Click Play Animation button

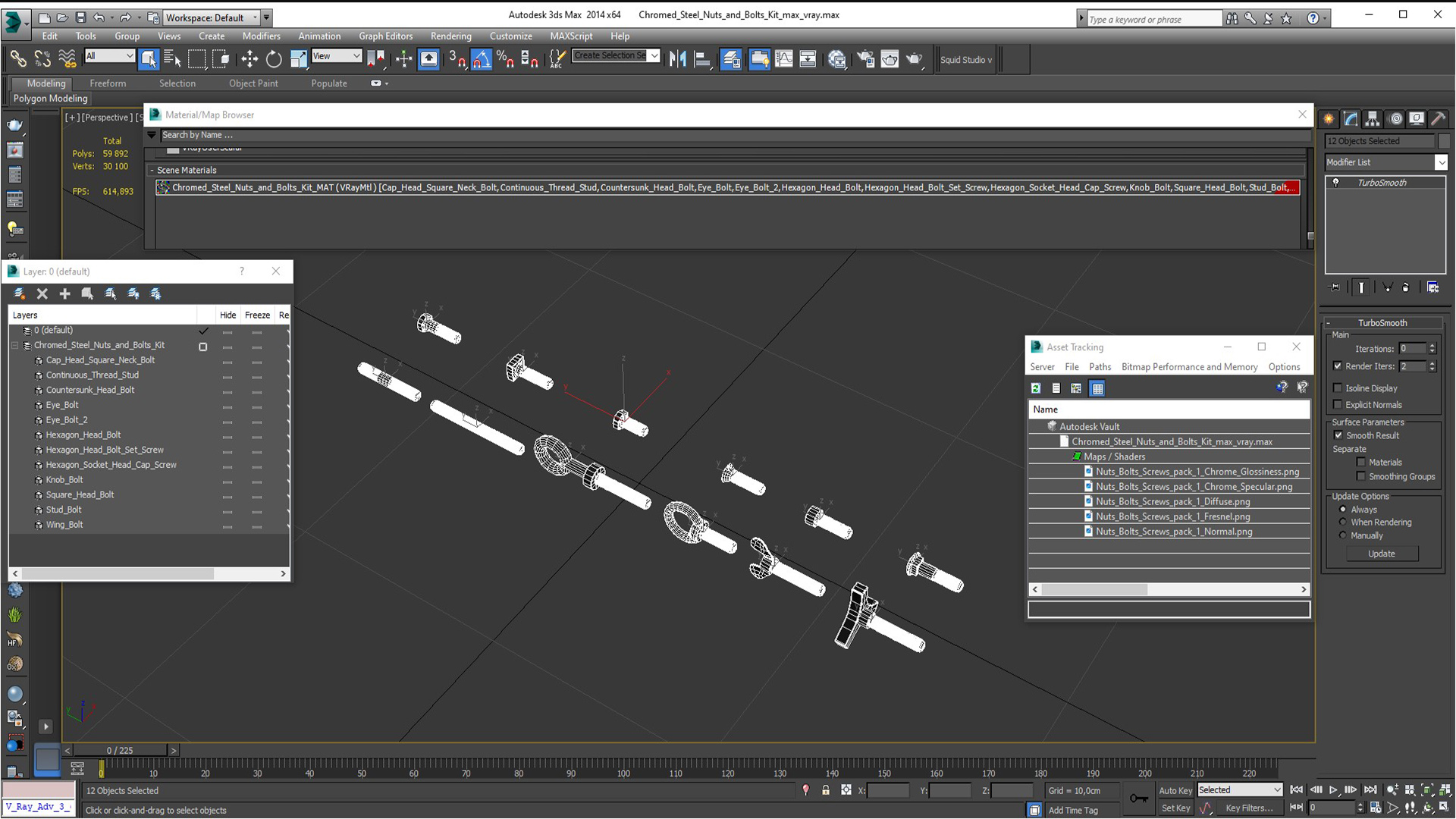1333,790
